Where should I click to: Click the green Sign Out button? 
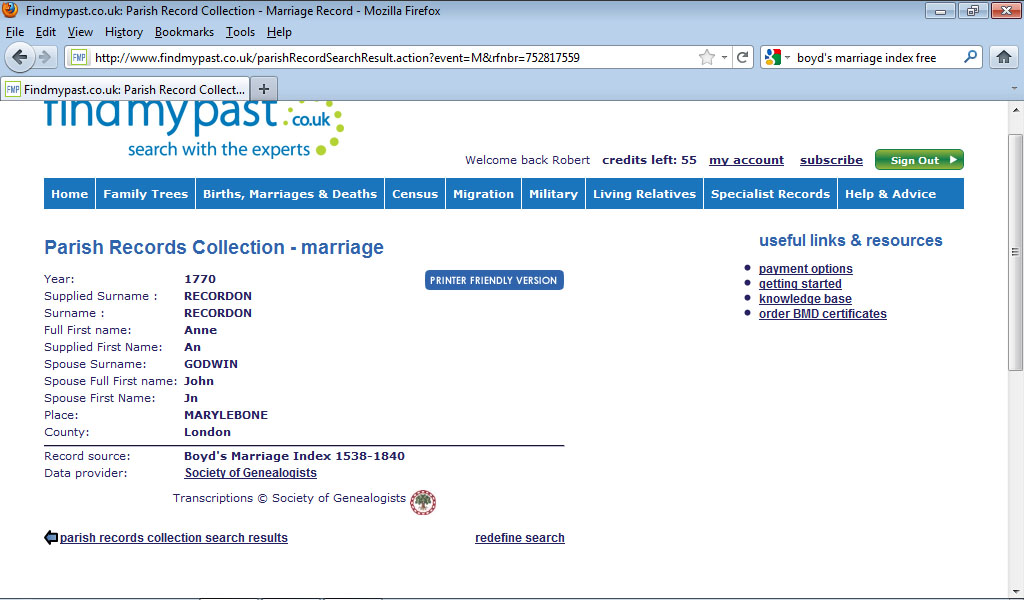(x=919, y=160)
